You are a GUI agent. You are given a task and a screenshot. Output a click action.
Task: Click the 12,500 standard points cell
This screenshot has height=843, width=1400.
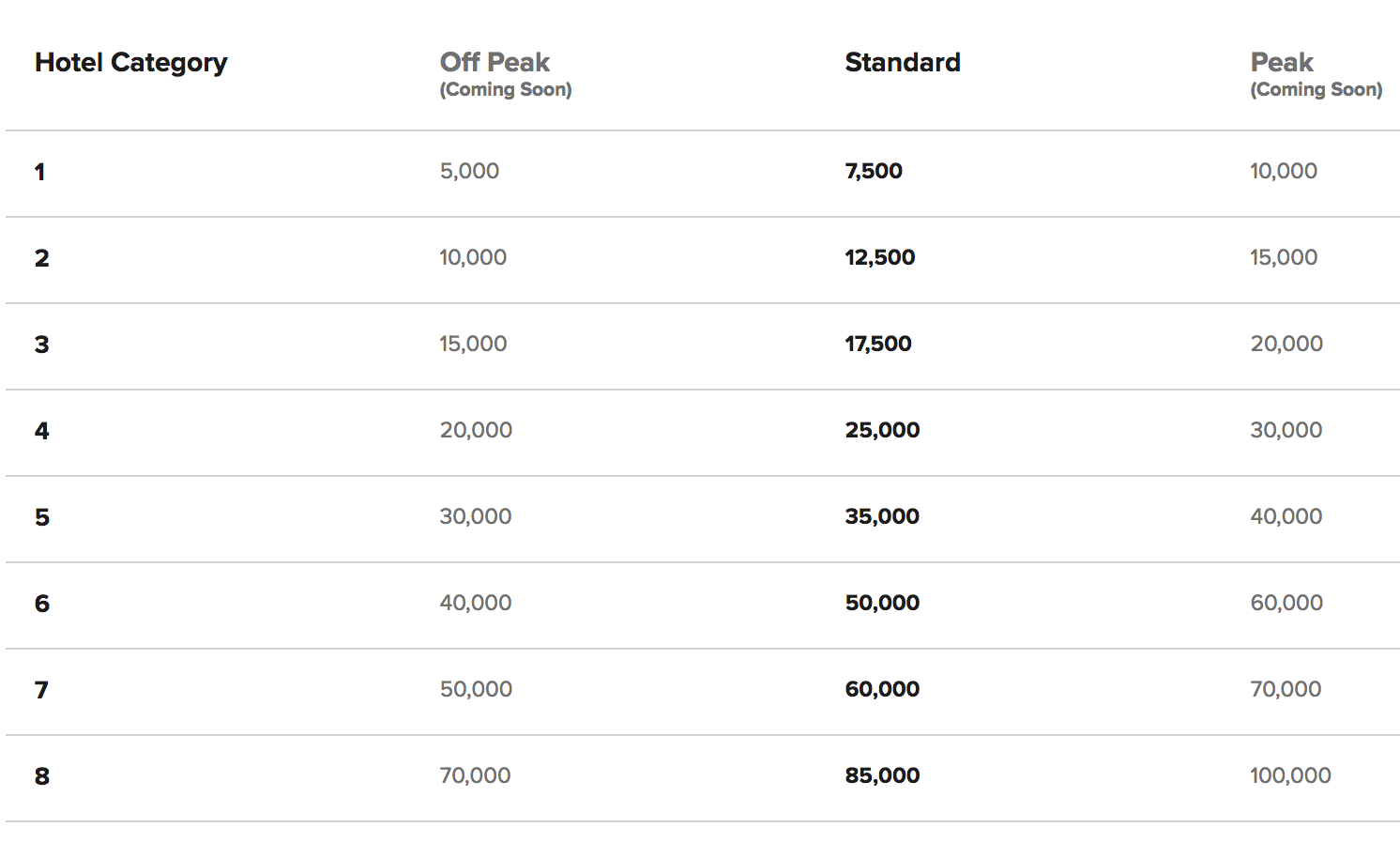click(x=879, y=257)
